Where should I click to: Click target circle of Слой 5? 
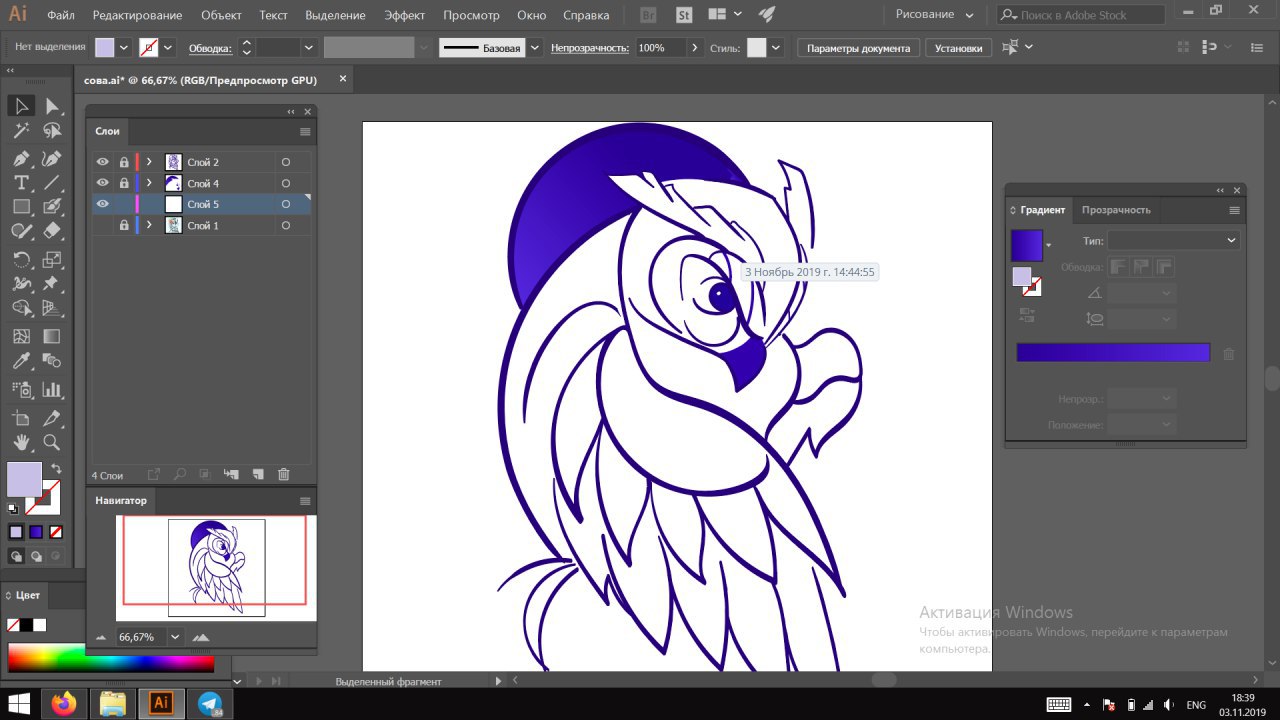[286, 204]
